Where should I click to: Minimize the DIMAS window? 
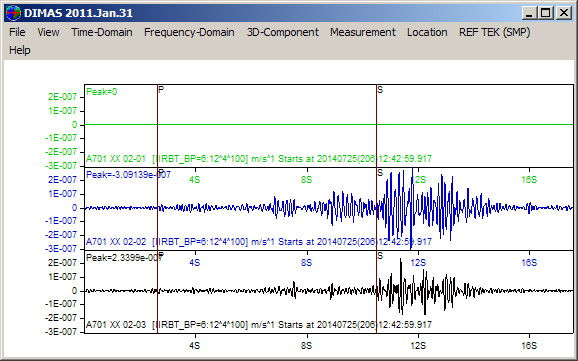529,13
